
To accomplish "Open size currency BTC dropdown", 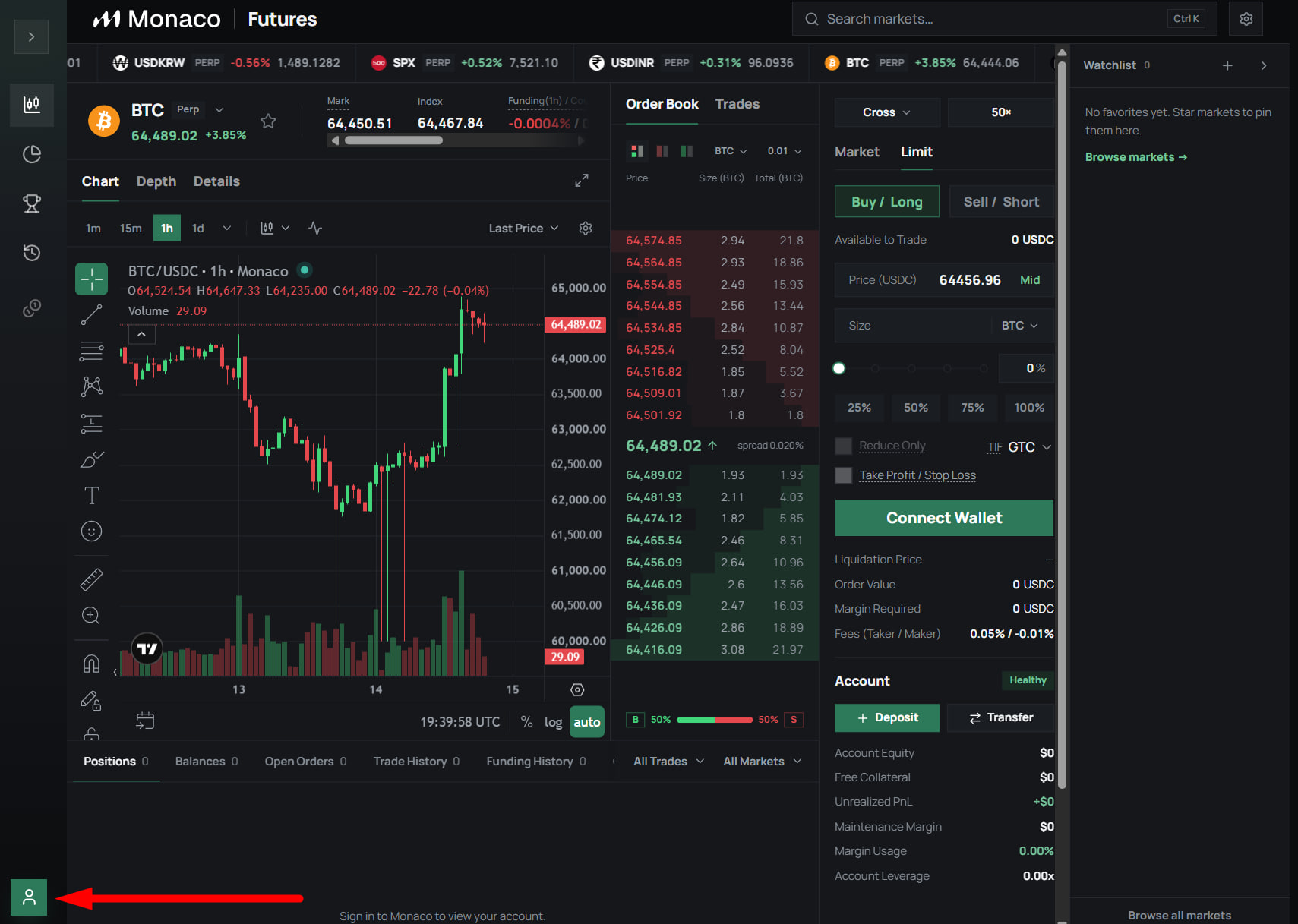I will click(x=1019, y=326).
